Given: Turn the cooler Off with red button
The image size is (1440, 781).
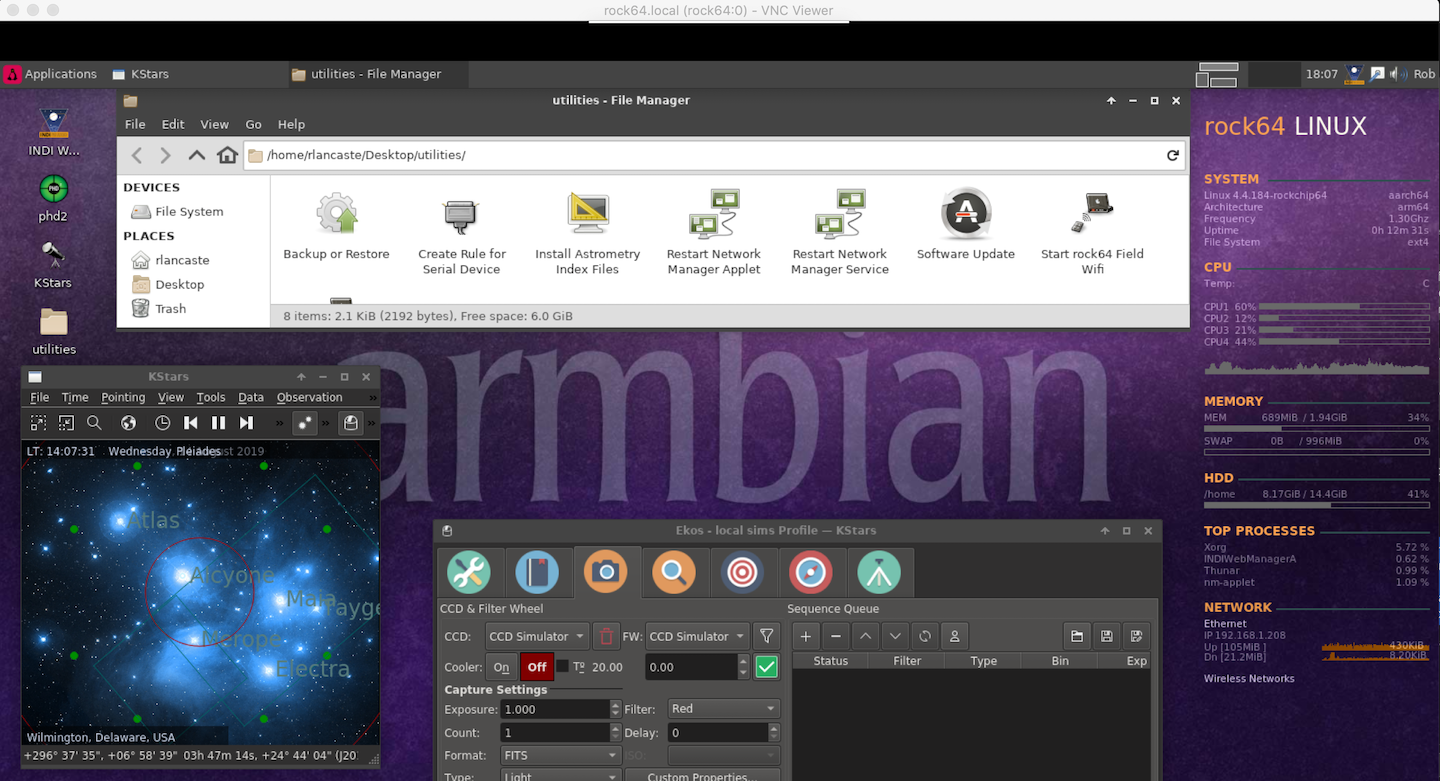Looking at the screenshot, I should tap(537, 667).
